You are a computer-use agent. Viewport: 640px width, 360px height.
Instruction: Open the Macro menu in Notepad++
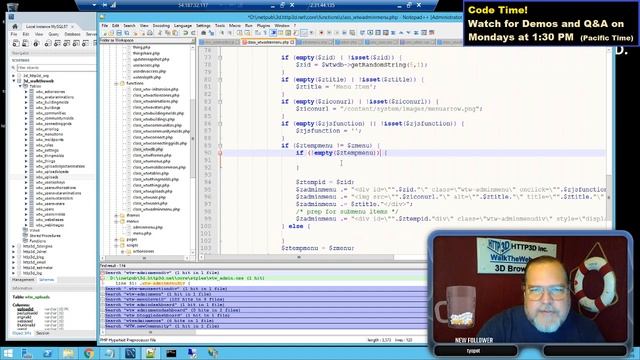pos(235,26)
